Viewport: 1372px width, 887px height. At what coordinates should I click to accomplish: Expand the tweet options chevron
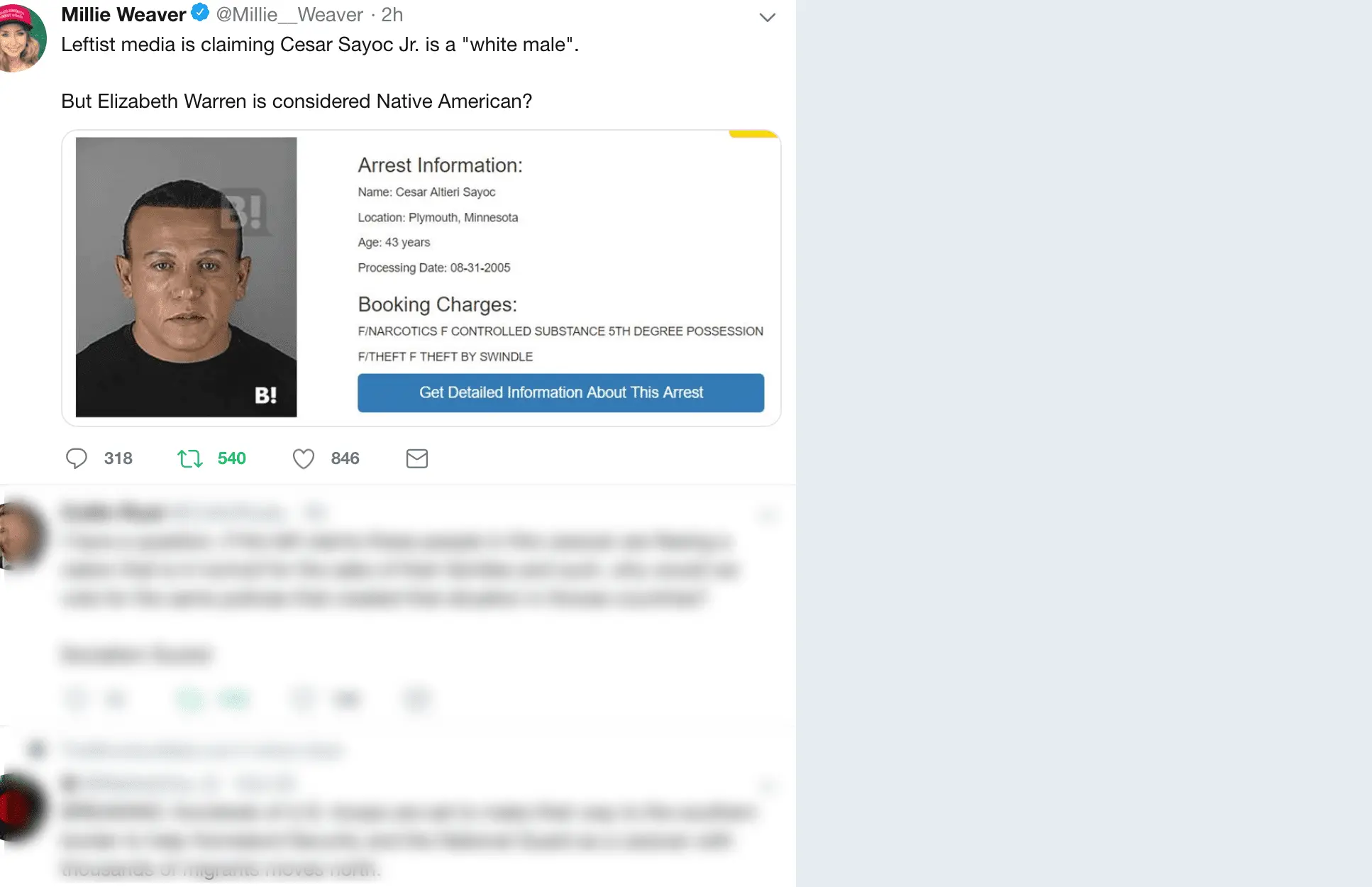767,17
